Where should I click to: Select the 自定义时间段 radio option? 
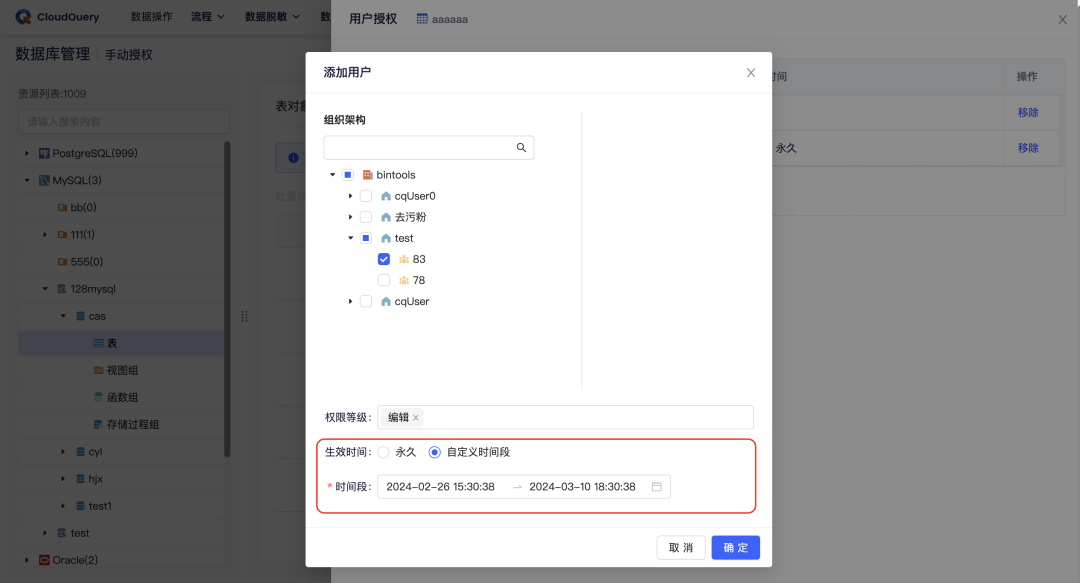point(434,452)
